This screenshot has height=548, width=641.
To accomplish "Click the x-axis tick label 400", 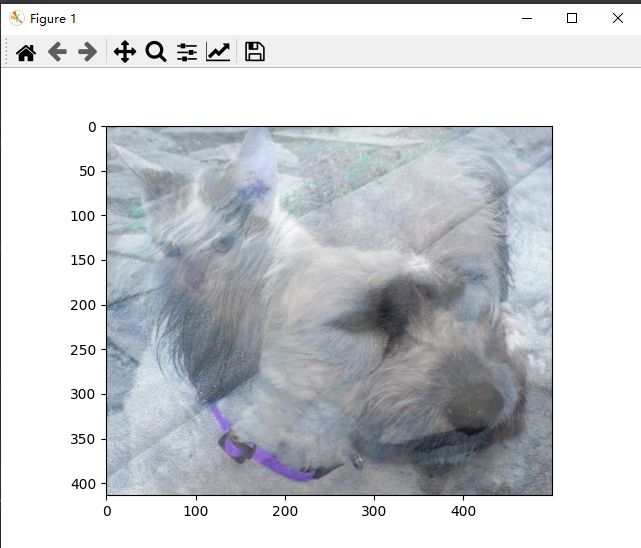I will coord(463,511).
